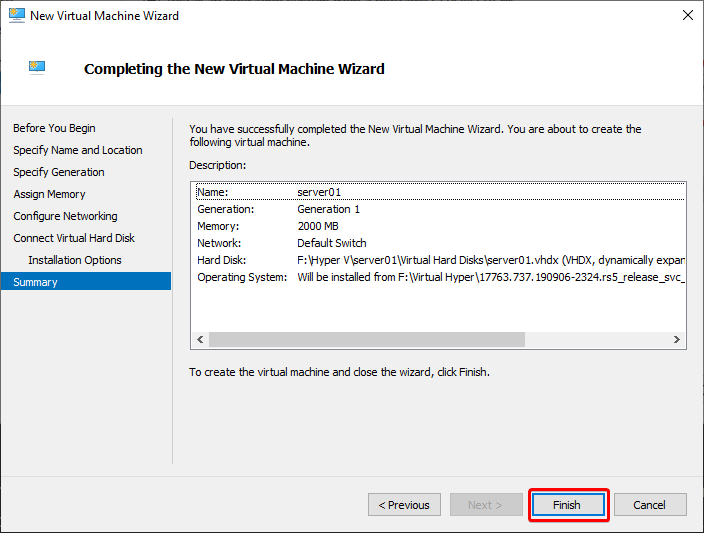
Task: Select the Generation 1 value
Action: [x=328, y=209]
